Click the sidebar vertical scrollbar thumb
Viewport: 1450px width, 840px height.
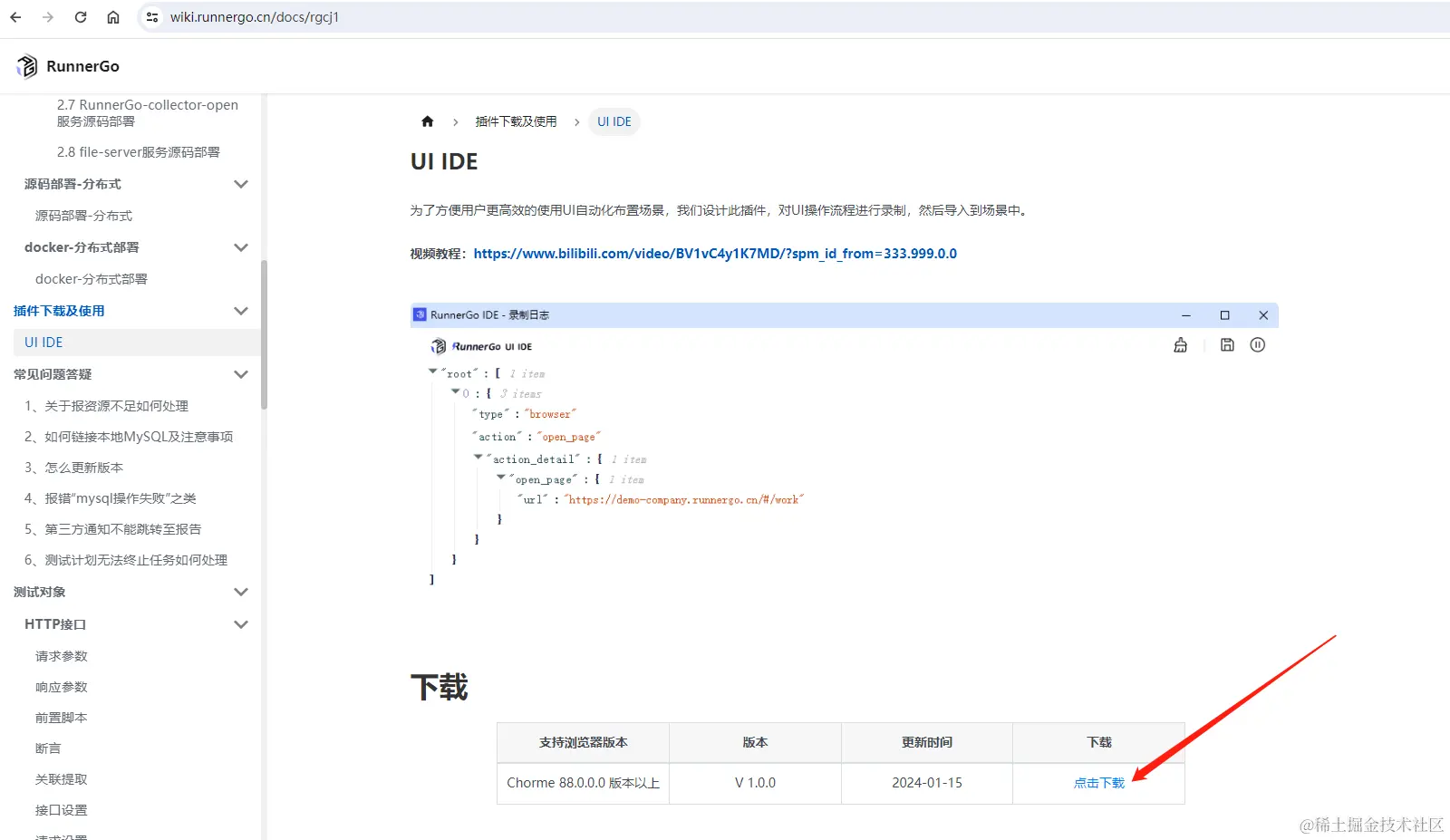265,335
